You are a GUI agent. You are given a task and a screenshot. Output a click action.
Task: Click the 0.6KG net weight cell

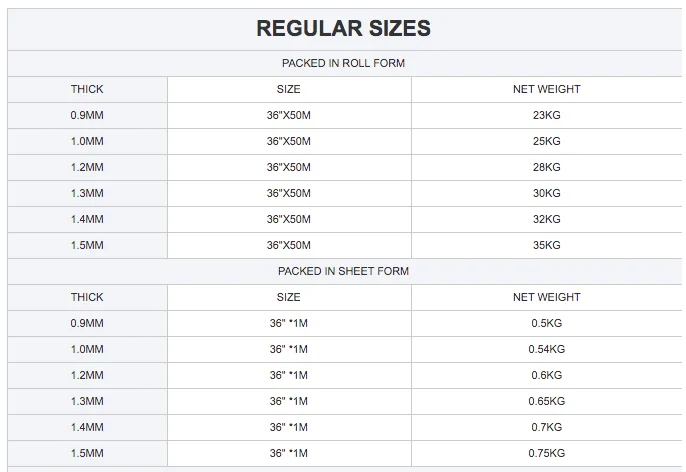[546, 375]
